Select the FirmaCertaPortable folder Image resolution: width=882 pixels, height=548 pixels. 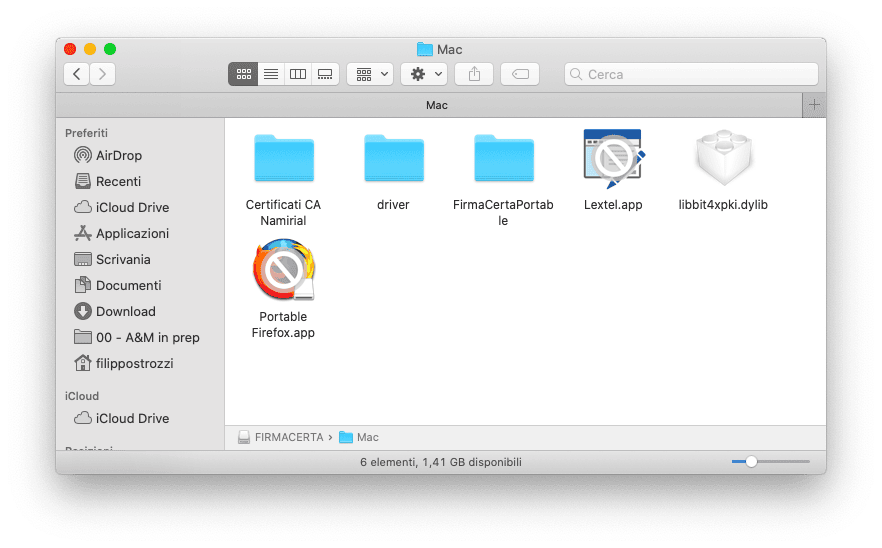(x=503, y=179)
